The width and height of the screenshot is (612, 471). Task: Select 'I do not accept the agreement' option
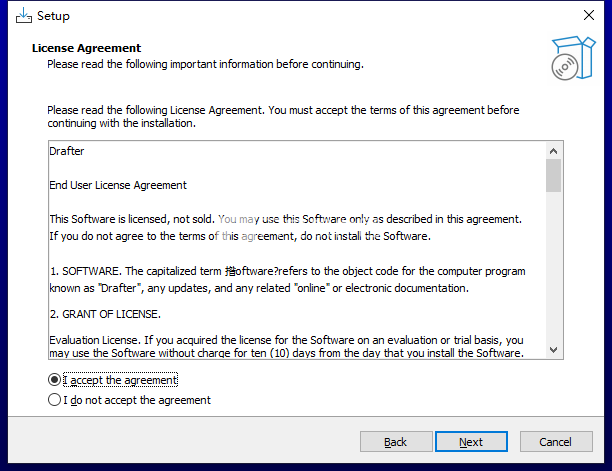point(54,400)
